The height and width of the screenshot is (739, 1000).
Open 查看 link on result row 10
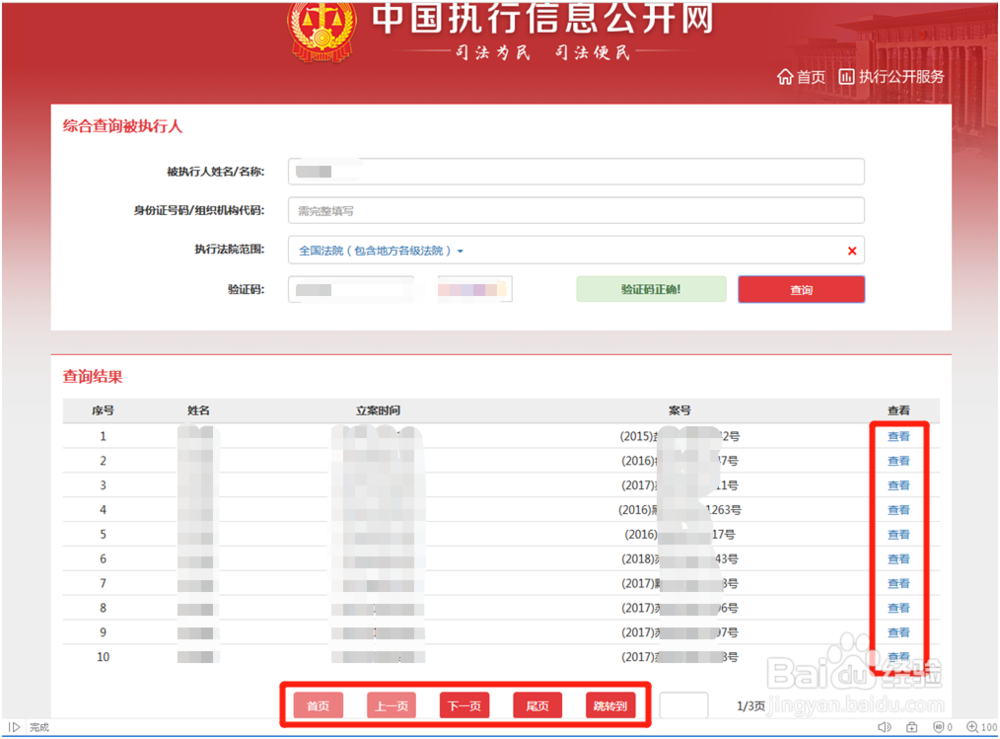[897, 656]
